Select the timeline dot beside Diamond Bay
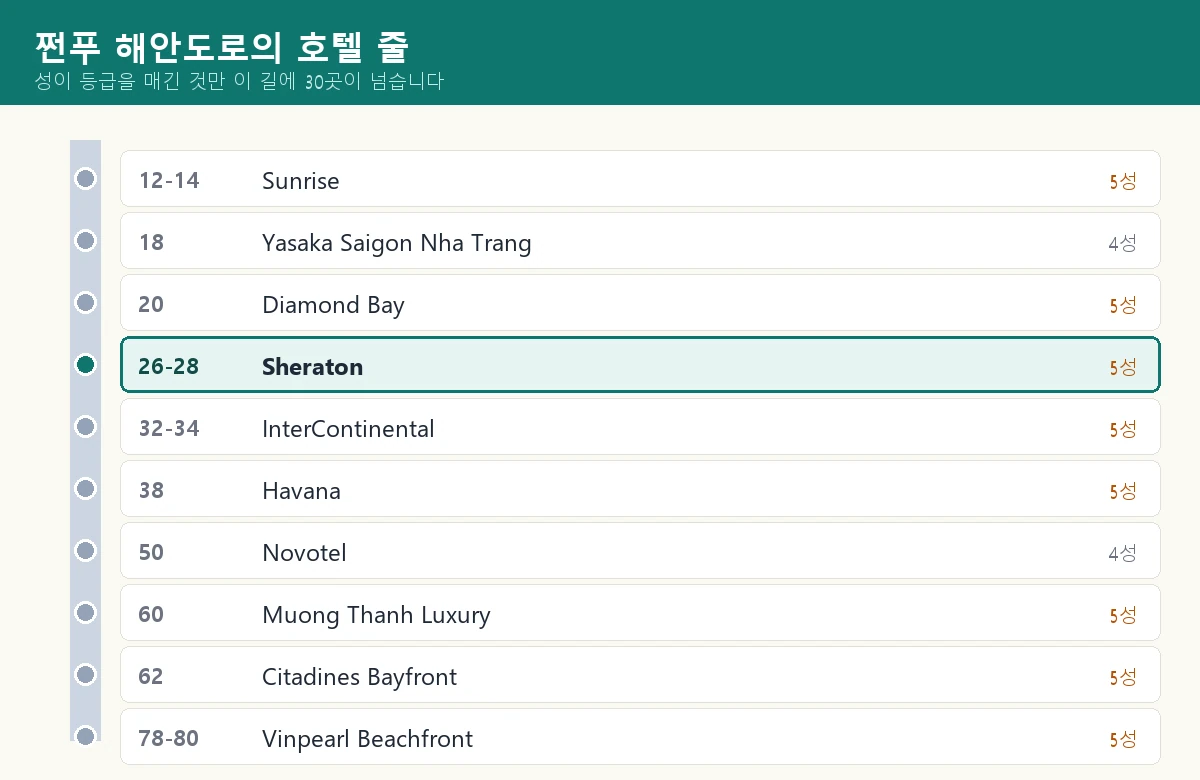 (86, 303)
